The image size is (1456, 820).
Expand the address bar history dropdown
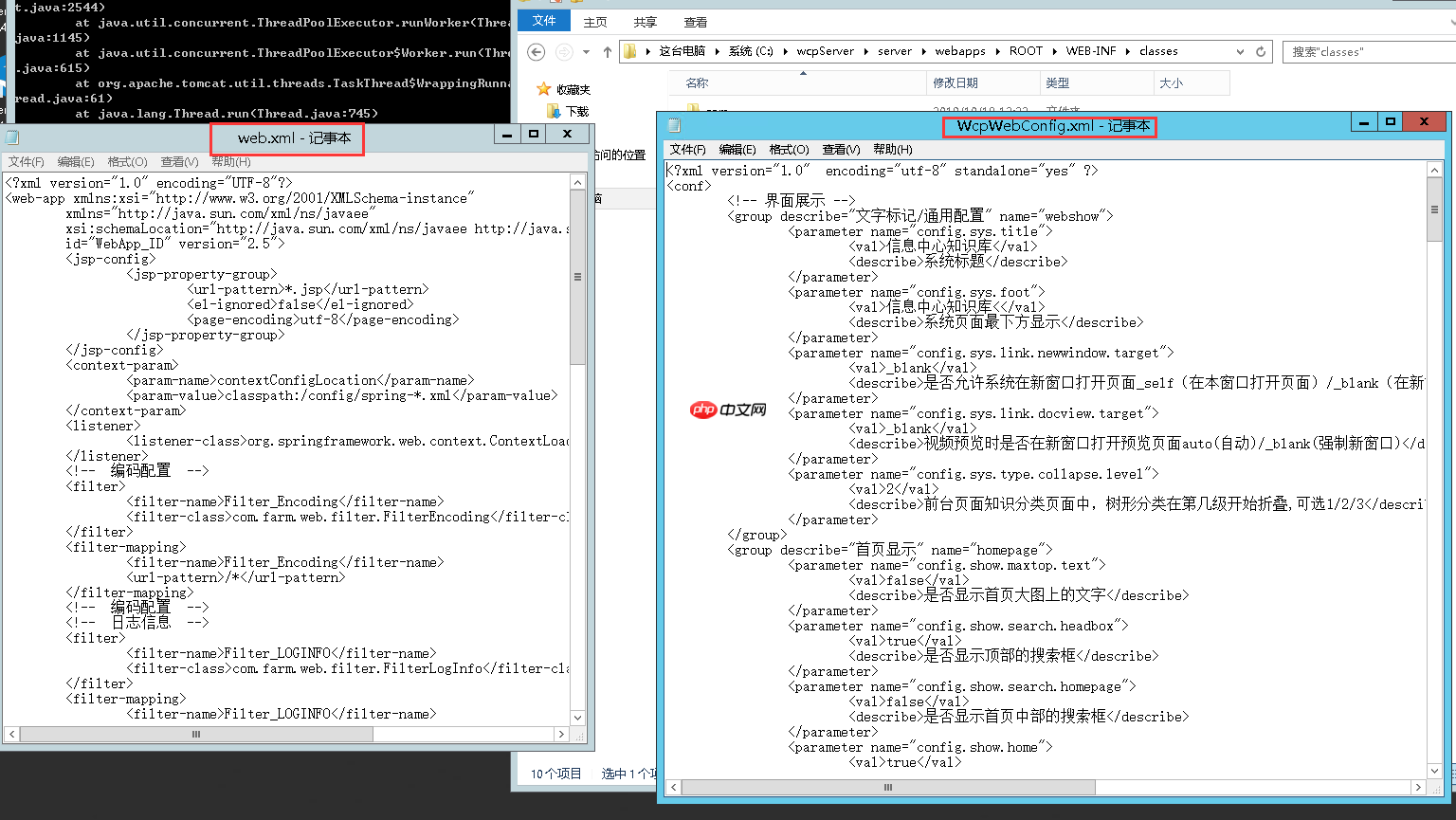point(1240,52)
